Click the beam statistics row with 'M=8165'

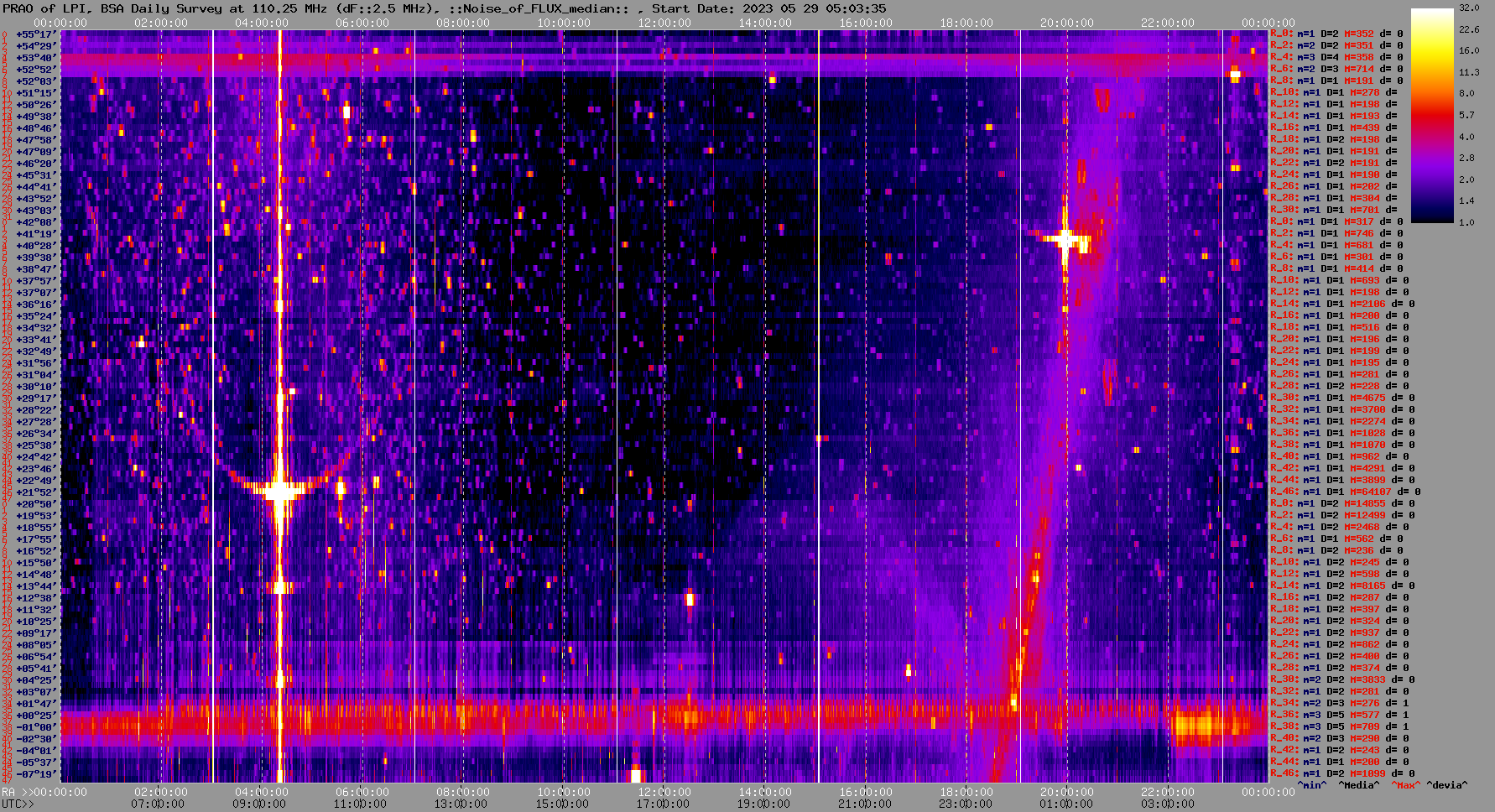[x=1342, y=586]
